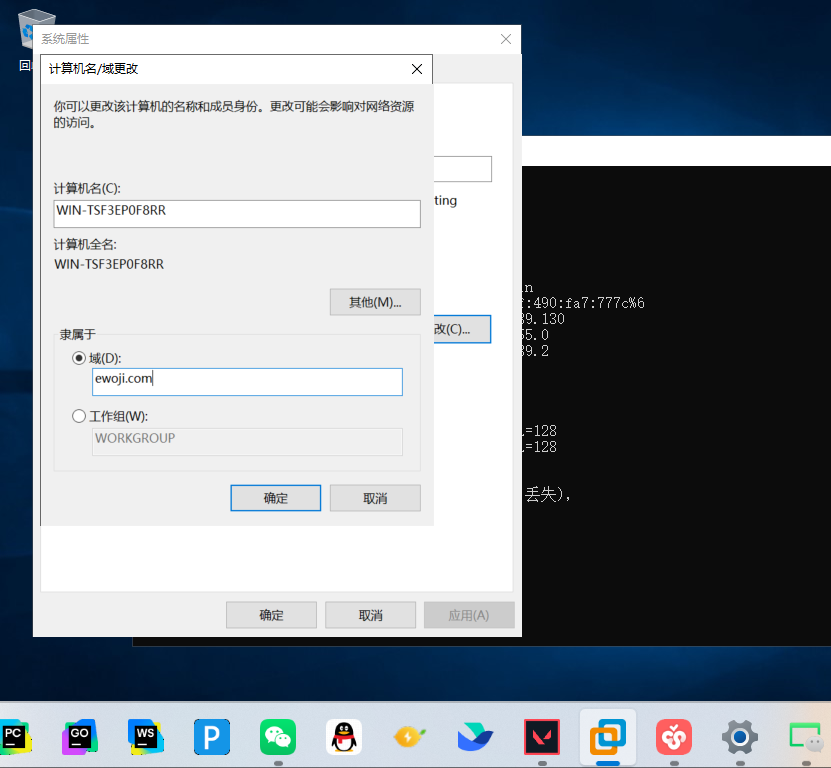Click the 丢失), text in the terminal

549,495
